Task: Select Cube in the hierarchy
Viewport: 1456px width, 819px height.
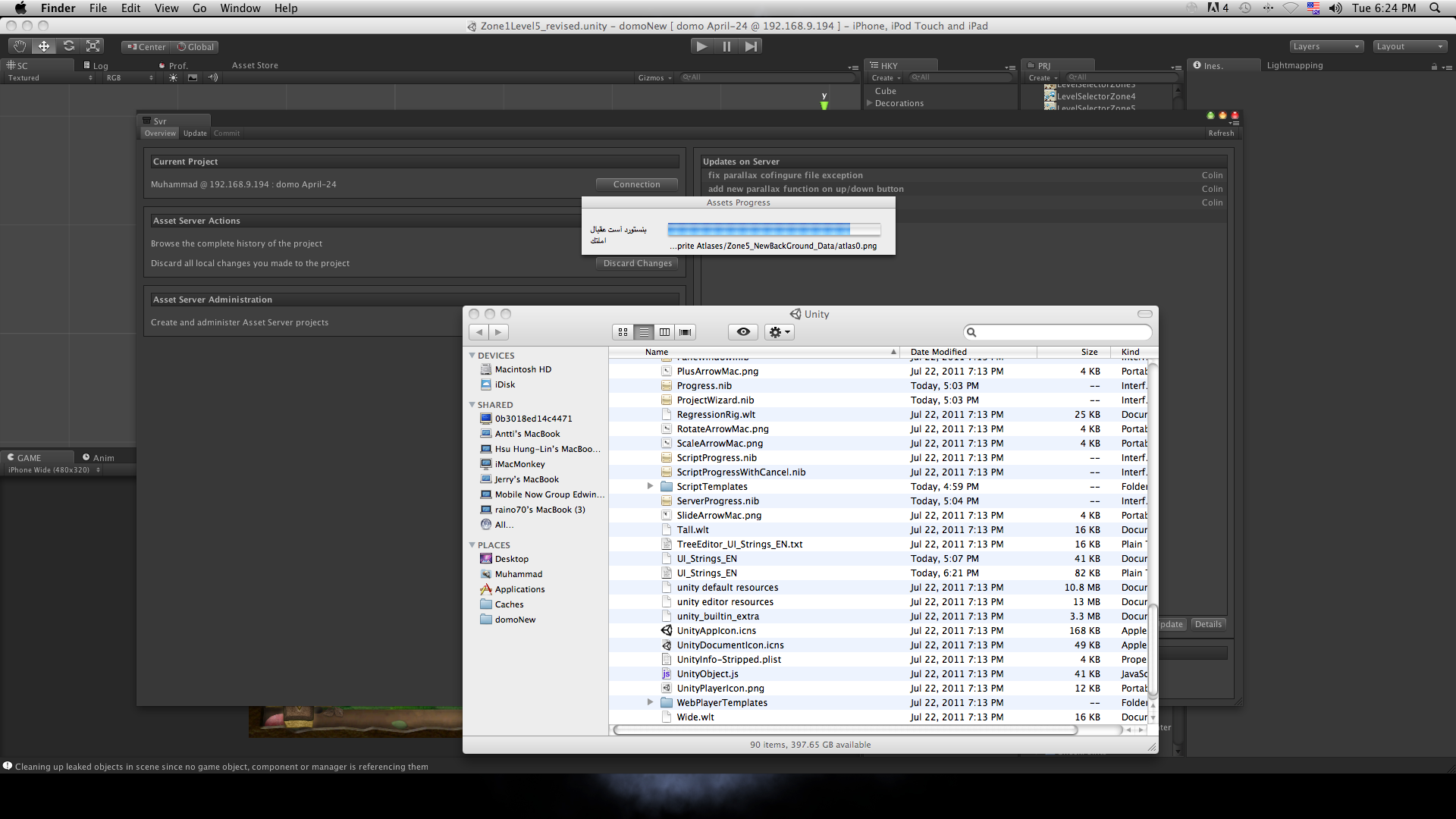Action: (x=885, y=91)
